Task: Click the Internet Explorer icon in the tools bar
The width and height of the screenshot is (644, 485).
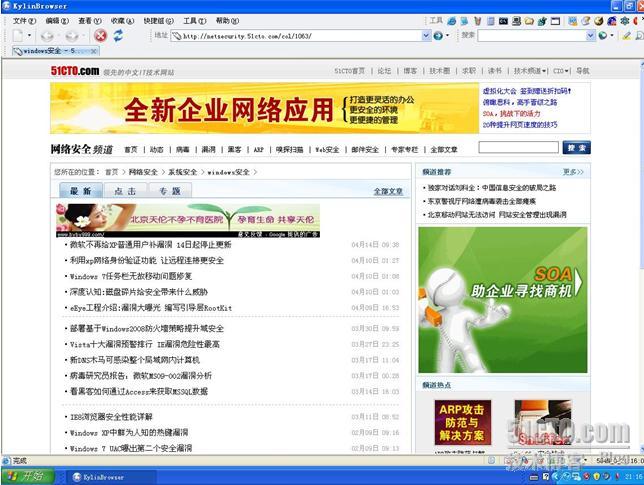Action: coord(452,21)
